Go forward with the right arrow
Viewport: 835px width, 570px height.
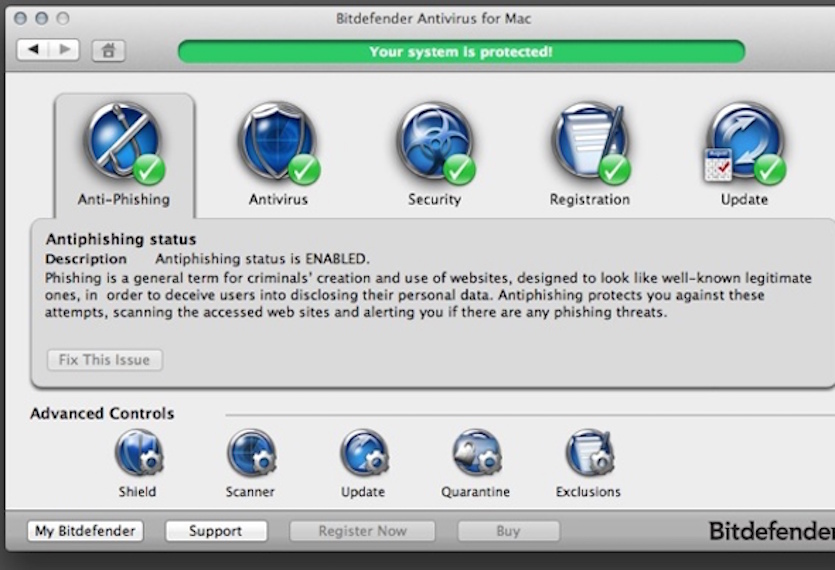click(x=64, y=50)
